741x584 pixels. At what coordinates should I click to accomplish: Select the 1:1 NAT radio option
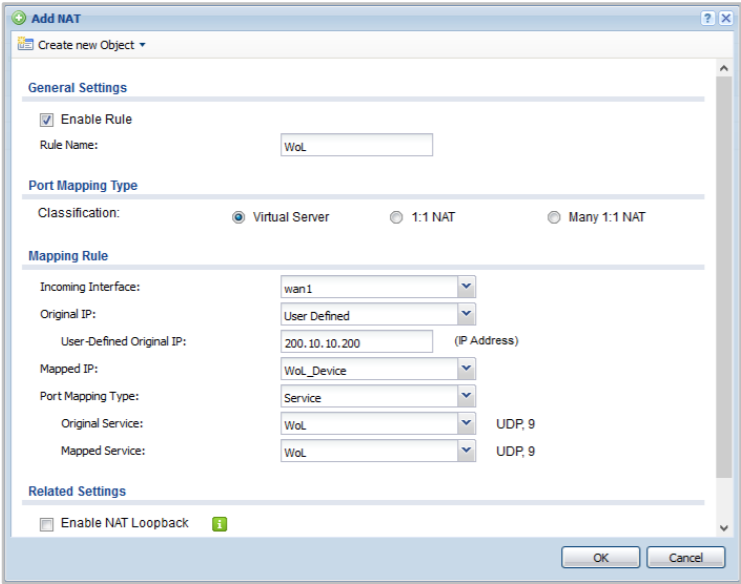pos(396,217)
